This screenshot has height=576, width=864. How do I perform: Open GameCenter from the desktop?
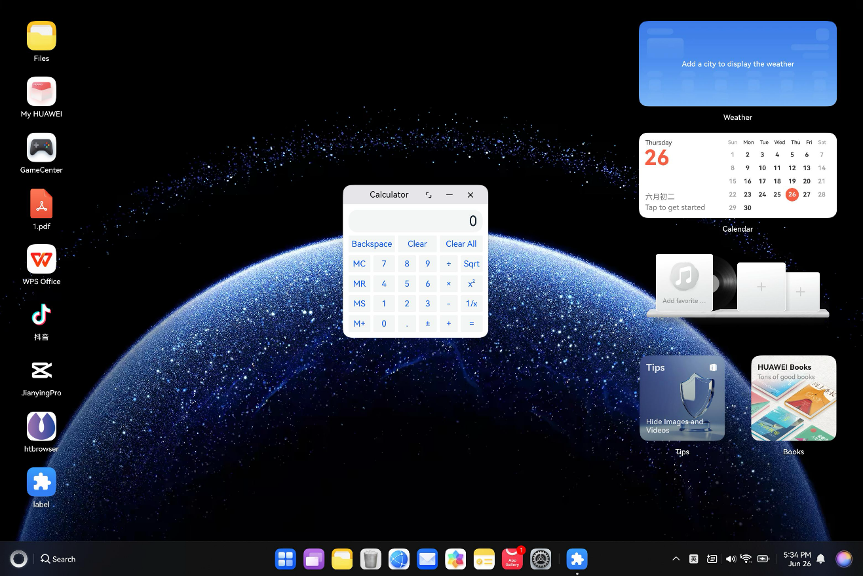(41, 149)
